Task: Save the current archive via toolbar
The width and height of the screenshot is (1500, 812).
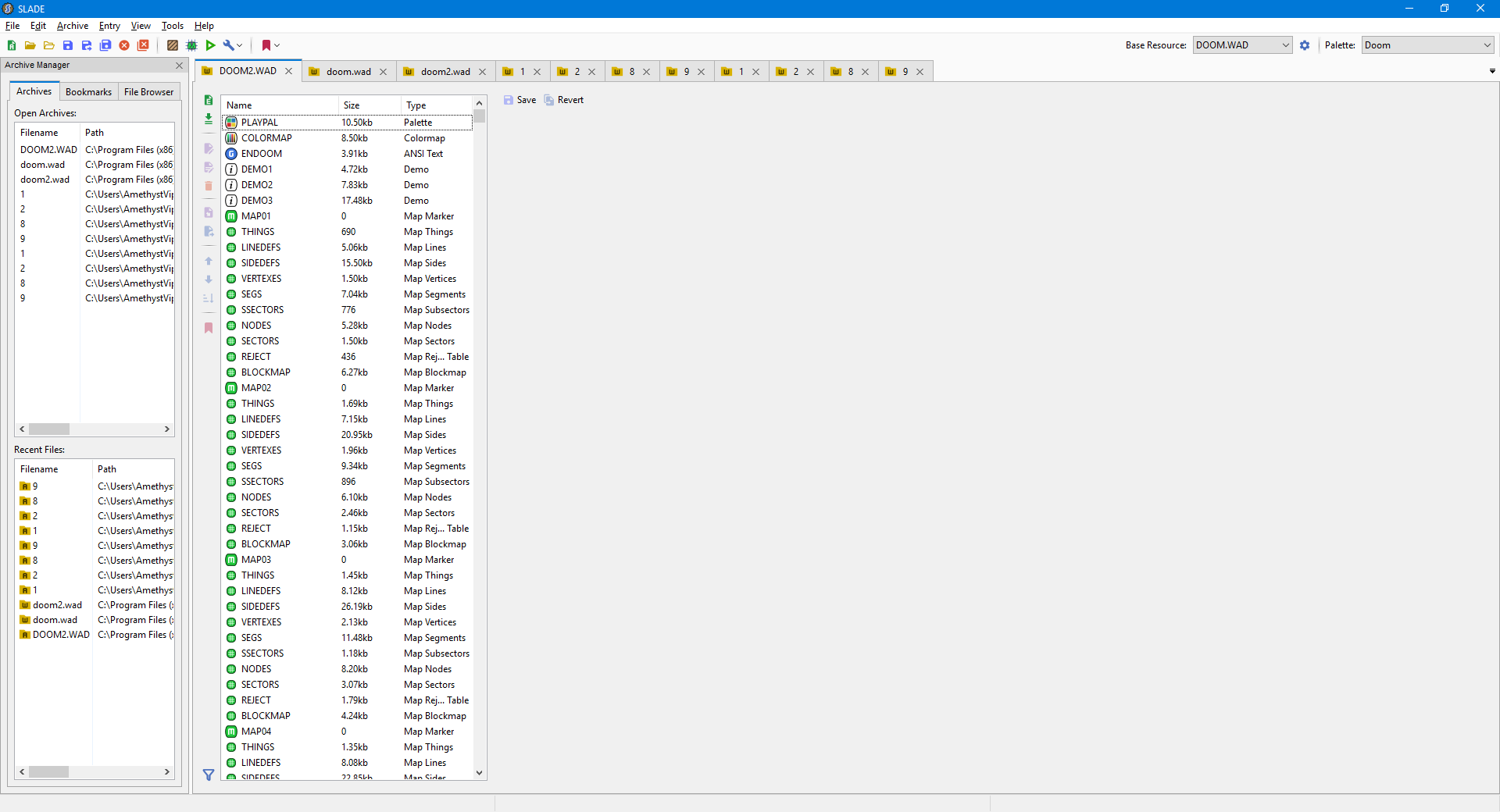Action: (68, 45)
